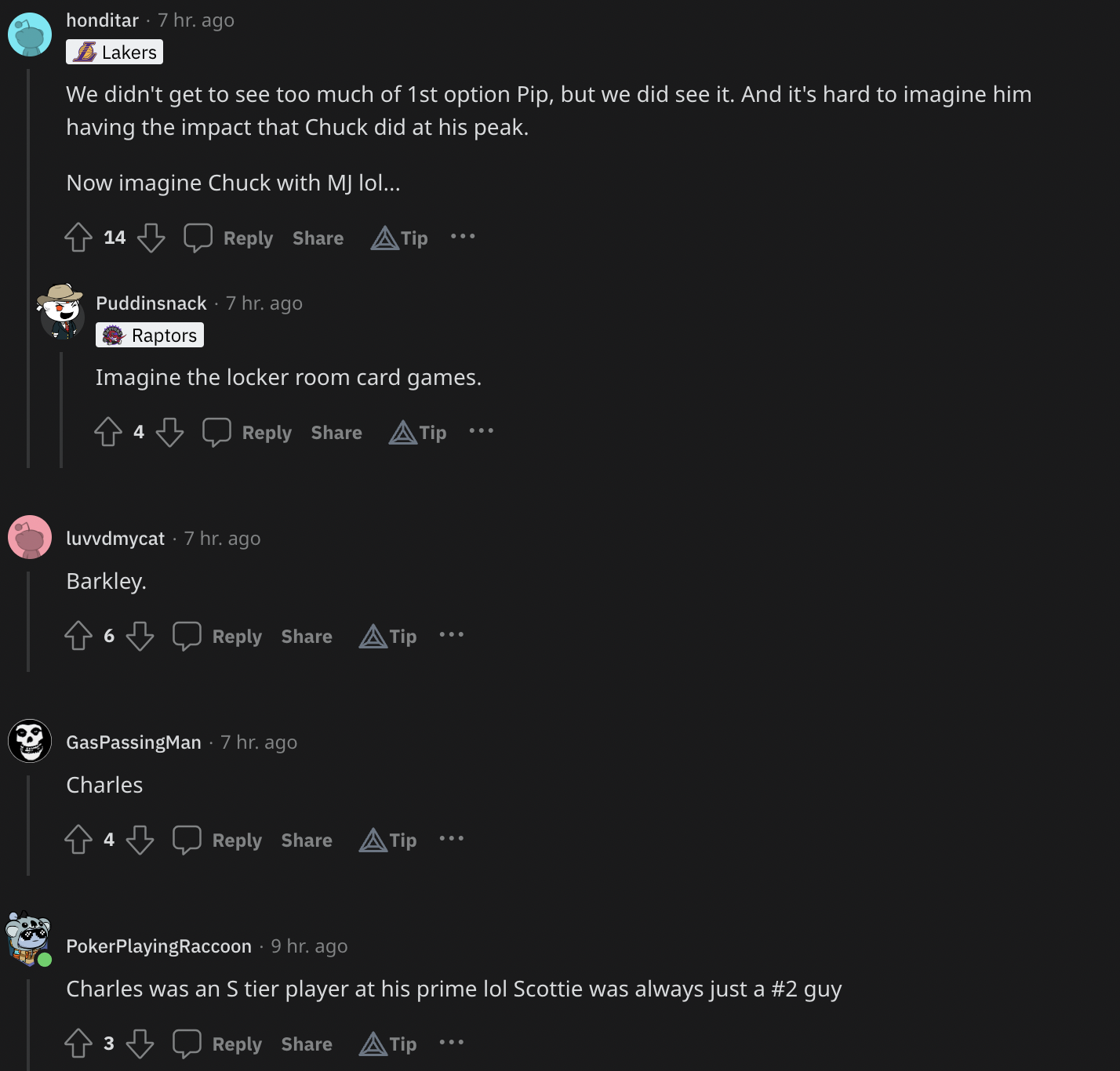This screenshot has height=1071, width=1120.
Task: Open three-dot menu on Puddinsnack's comment
Action: coord(482,431)
